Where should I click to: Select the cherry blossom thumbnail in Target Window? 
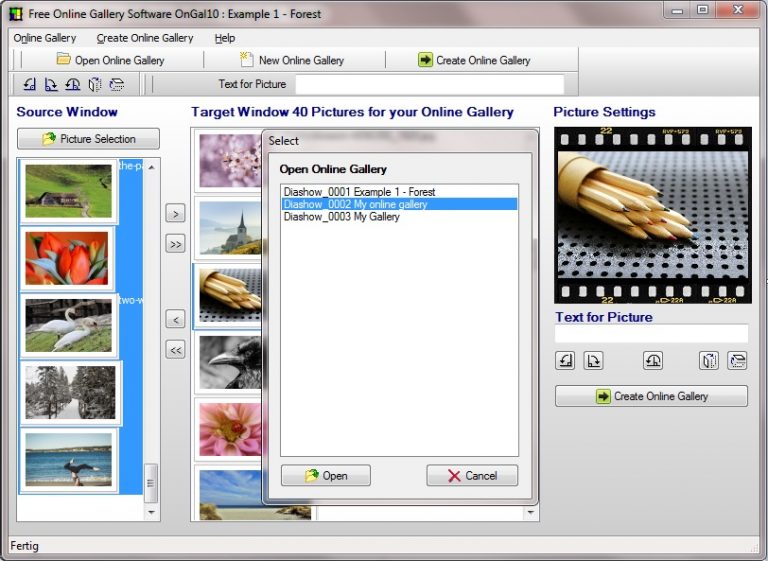click(230, 161)
